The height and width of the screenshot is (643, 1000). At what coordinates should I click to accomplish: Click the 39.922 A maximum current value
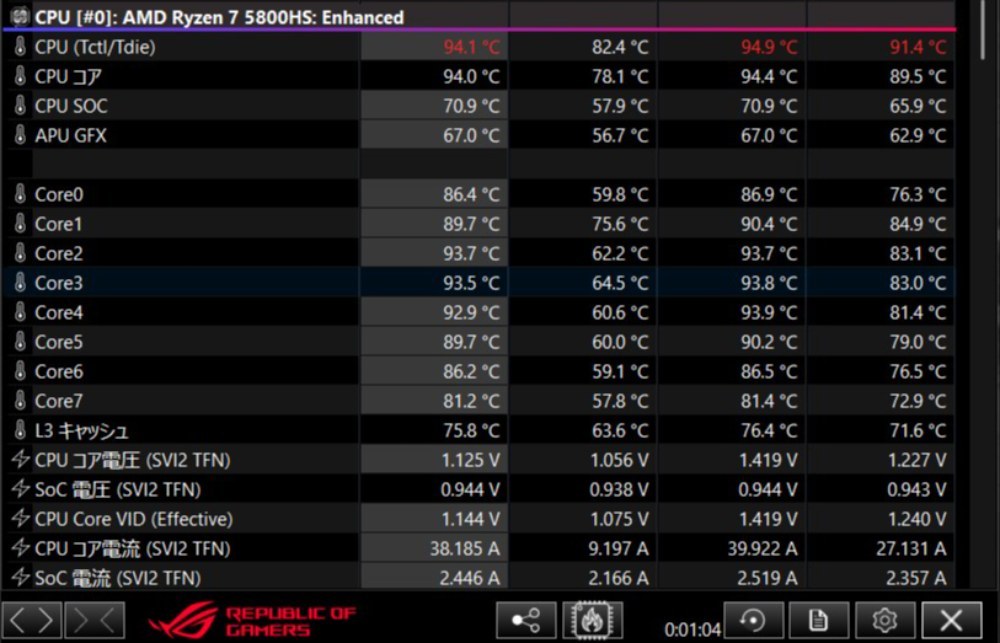[x=762, y=548]
